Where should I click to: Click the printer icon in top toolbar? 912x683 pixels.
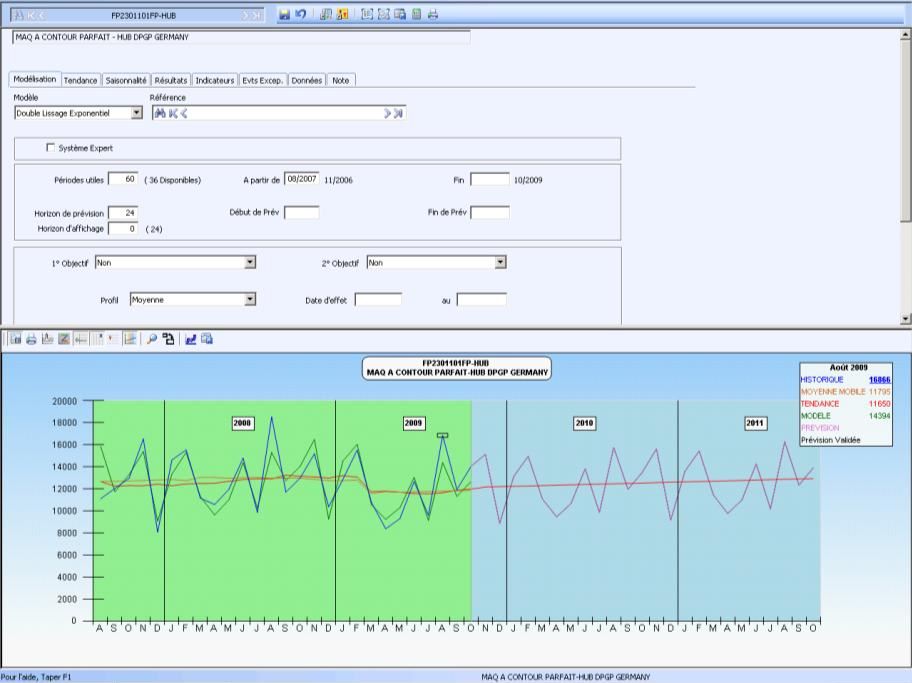433,15
